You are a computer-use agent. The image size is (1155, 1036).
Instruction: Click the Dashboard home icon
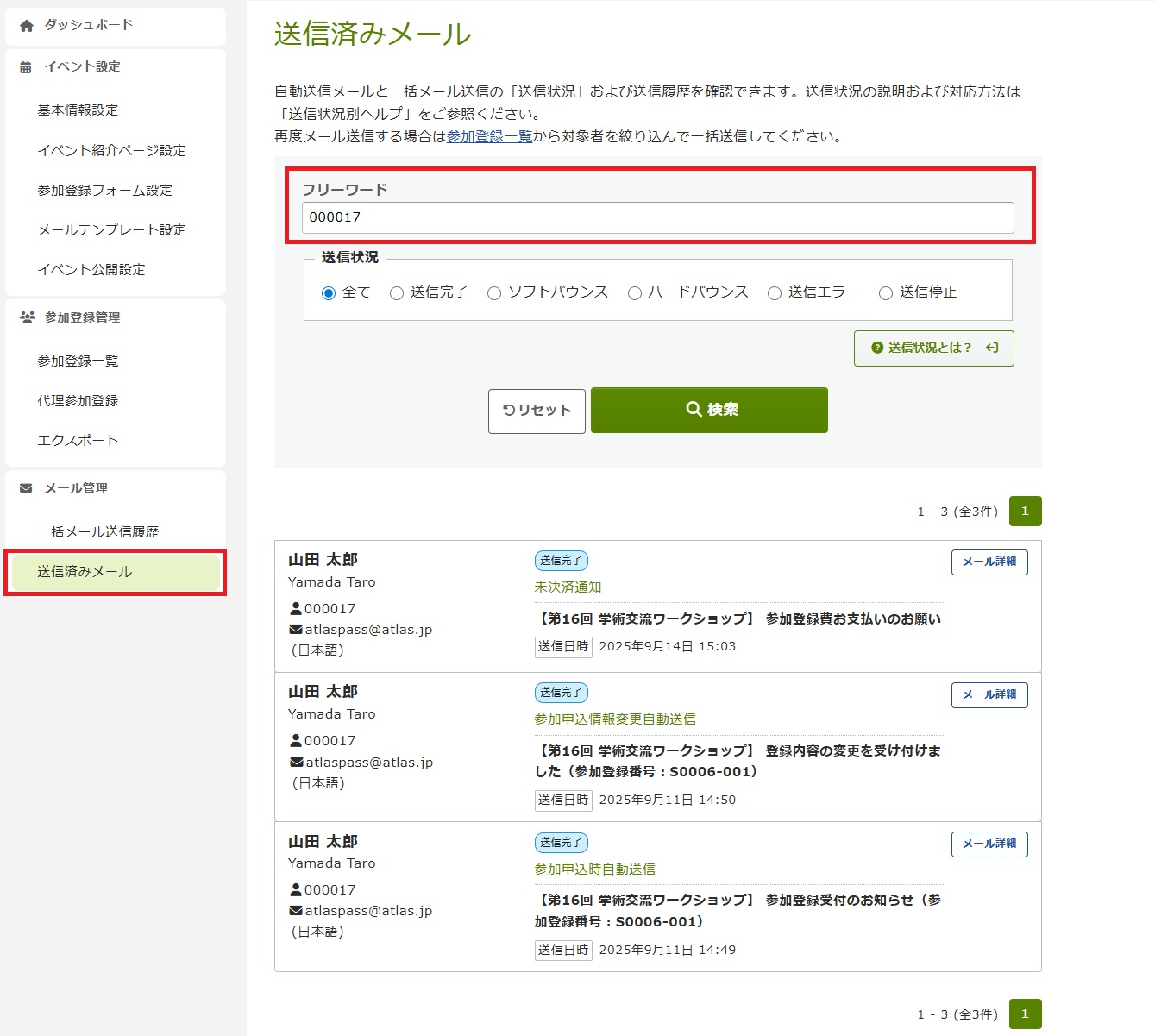[27, 26]
